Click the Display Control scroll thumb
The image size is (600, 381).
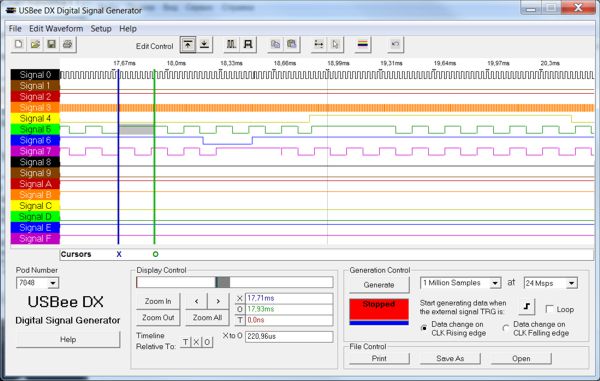click(223, 282)
